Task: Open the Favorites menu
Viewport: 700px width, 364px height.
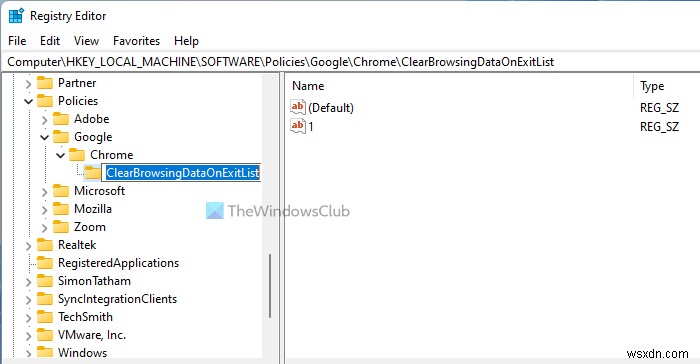Action: pos(136,41)
